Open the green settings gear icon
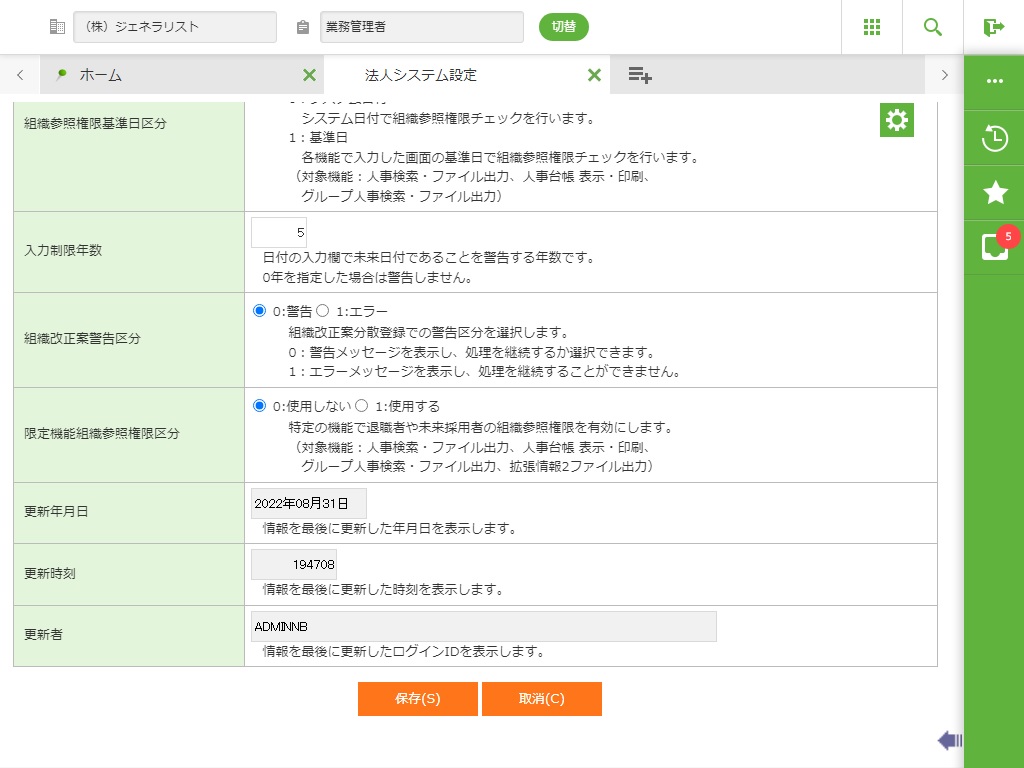Image resolution: width=1024 pixels, height=768 pixels. click(897, 120)
